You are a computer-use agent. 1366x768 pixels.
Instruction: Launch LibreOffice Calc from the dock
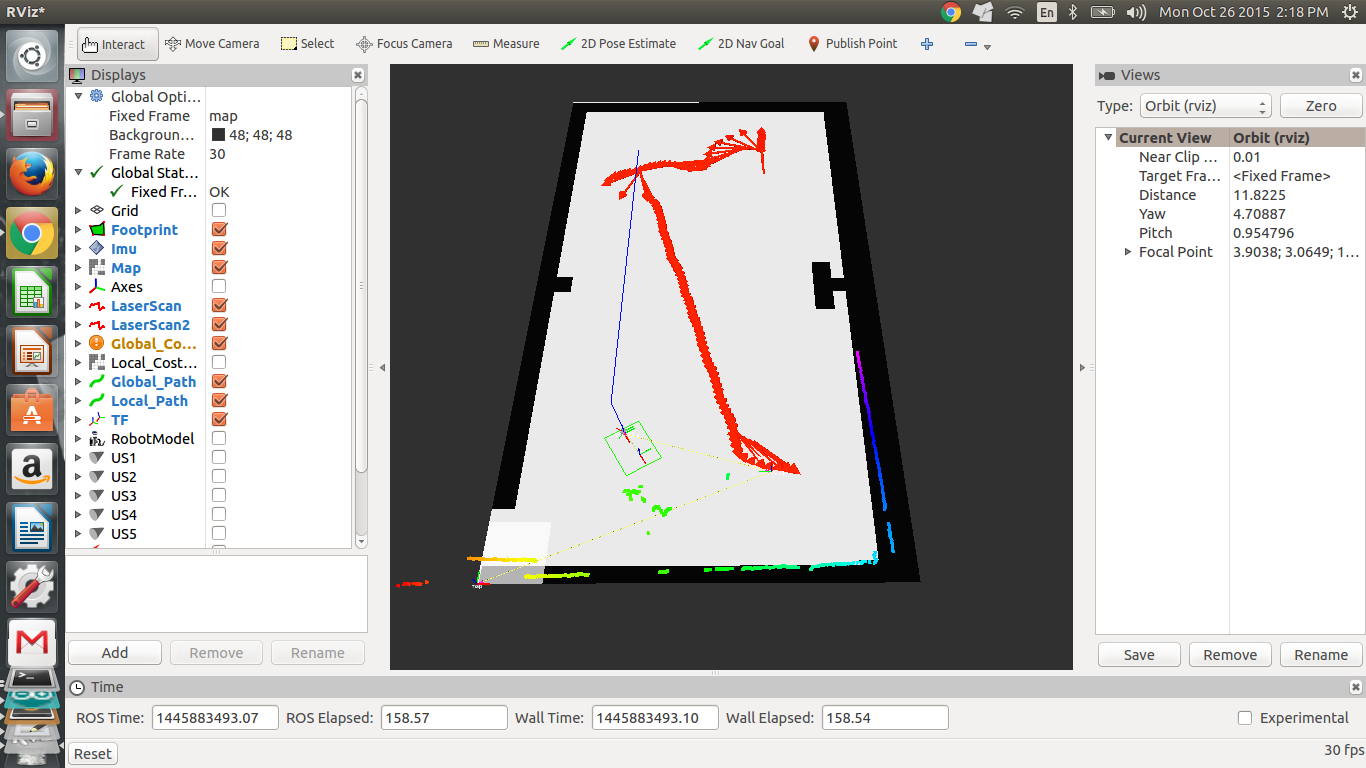pyautogui.click(x=32, y=293)
